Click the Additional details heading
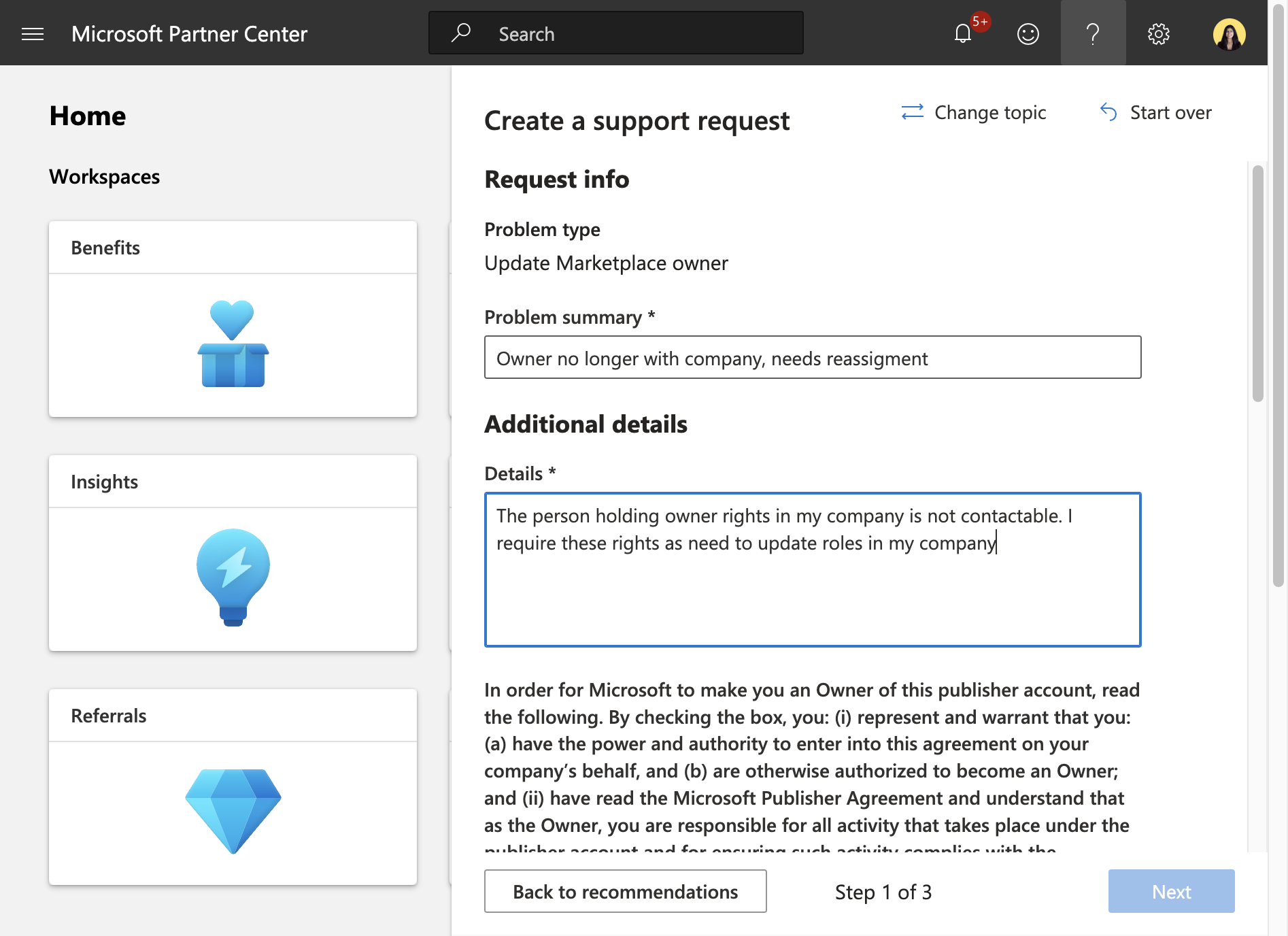Viewport: 1288px width, 936px height. (586, 424)
